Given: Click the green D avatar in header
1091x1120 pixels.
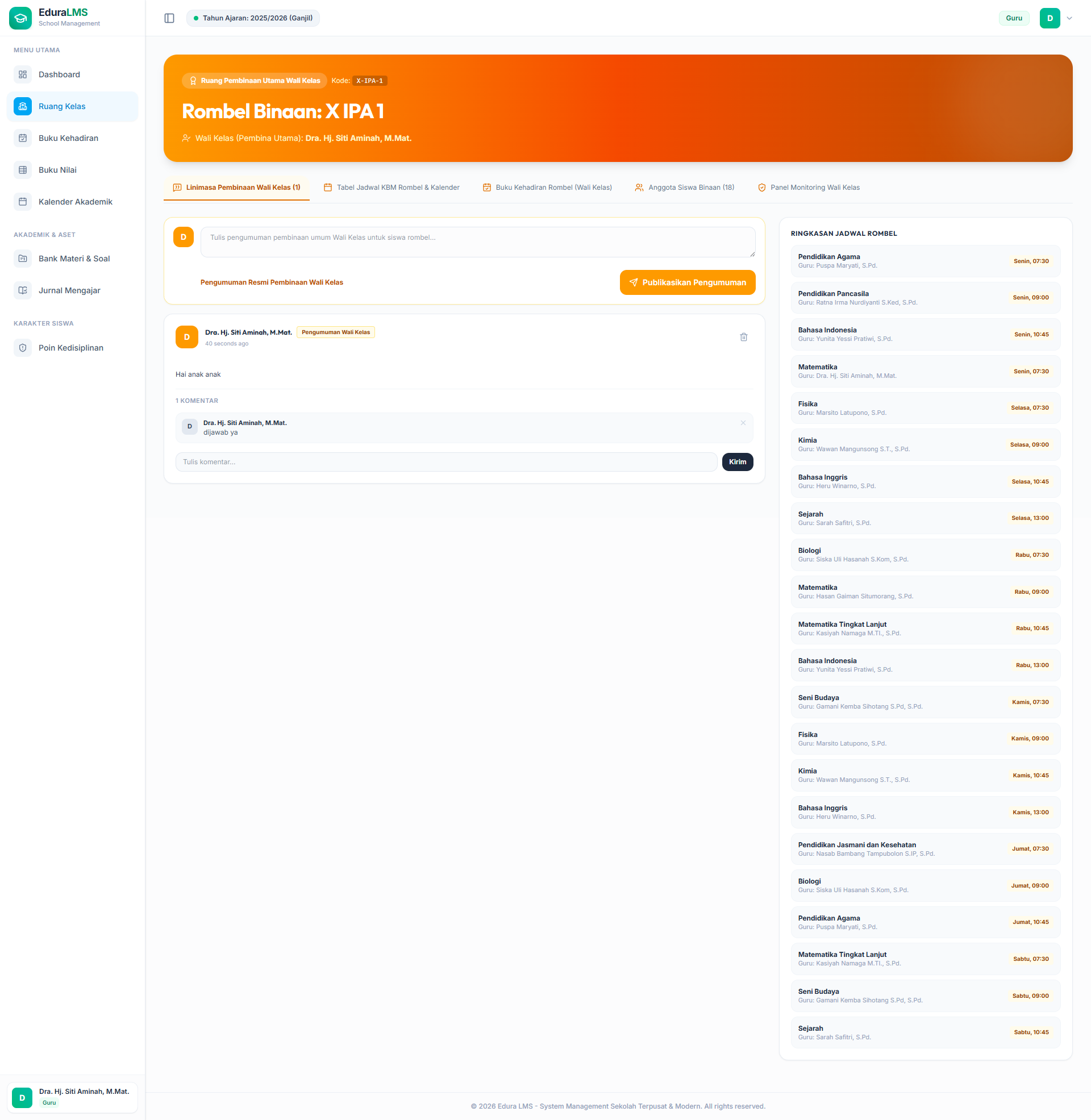Looking at the screenshot, I should click(1050, 18).
